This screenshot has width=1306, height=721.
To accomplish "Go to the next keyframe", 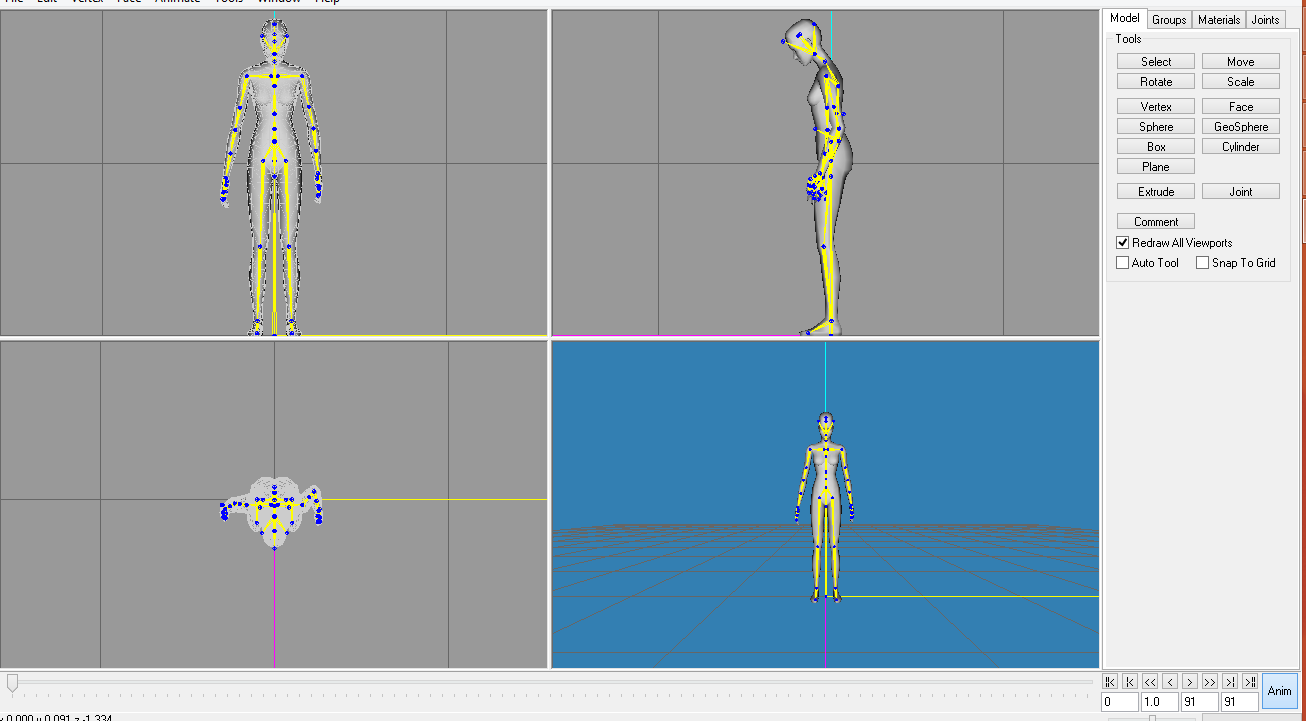I will point(1230,681).
